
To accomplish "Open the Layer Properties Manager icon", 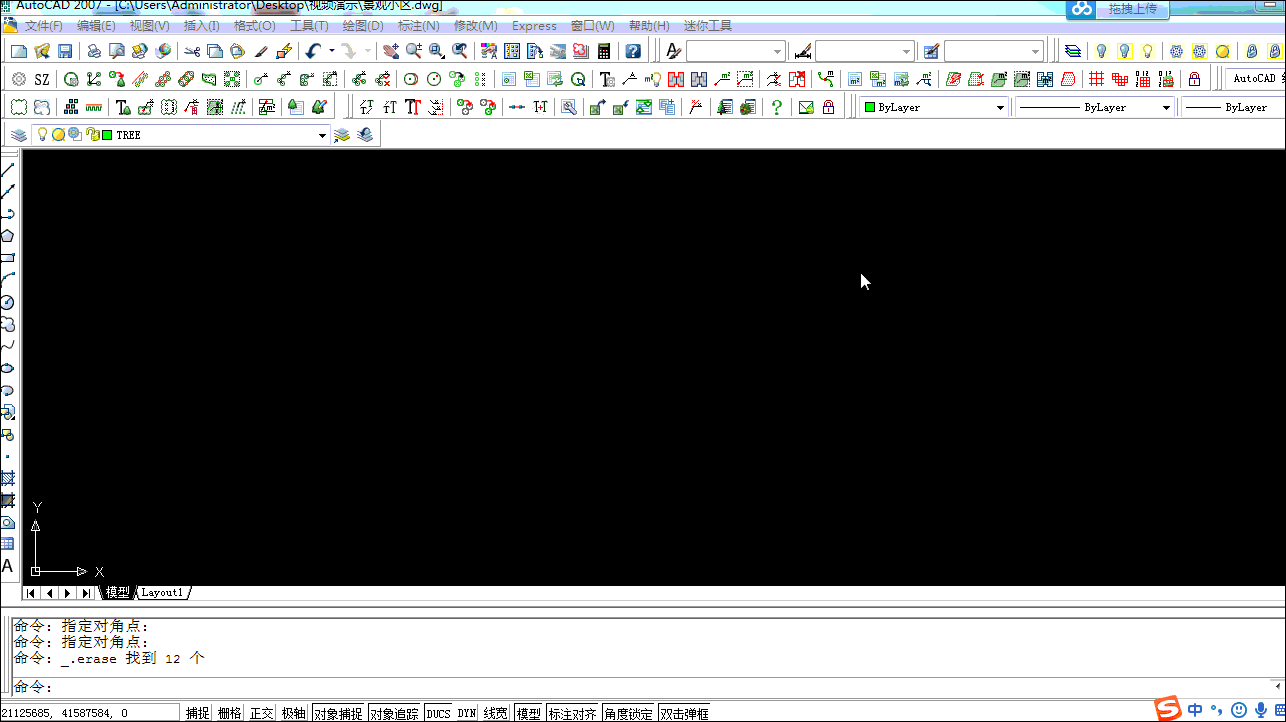I will click(1073, 51).
